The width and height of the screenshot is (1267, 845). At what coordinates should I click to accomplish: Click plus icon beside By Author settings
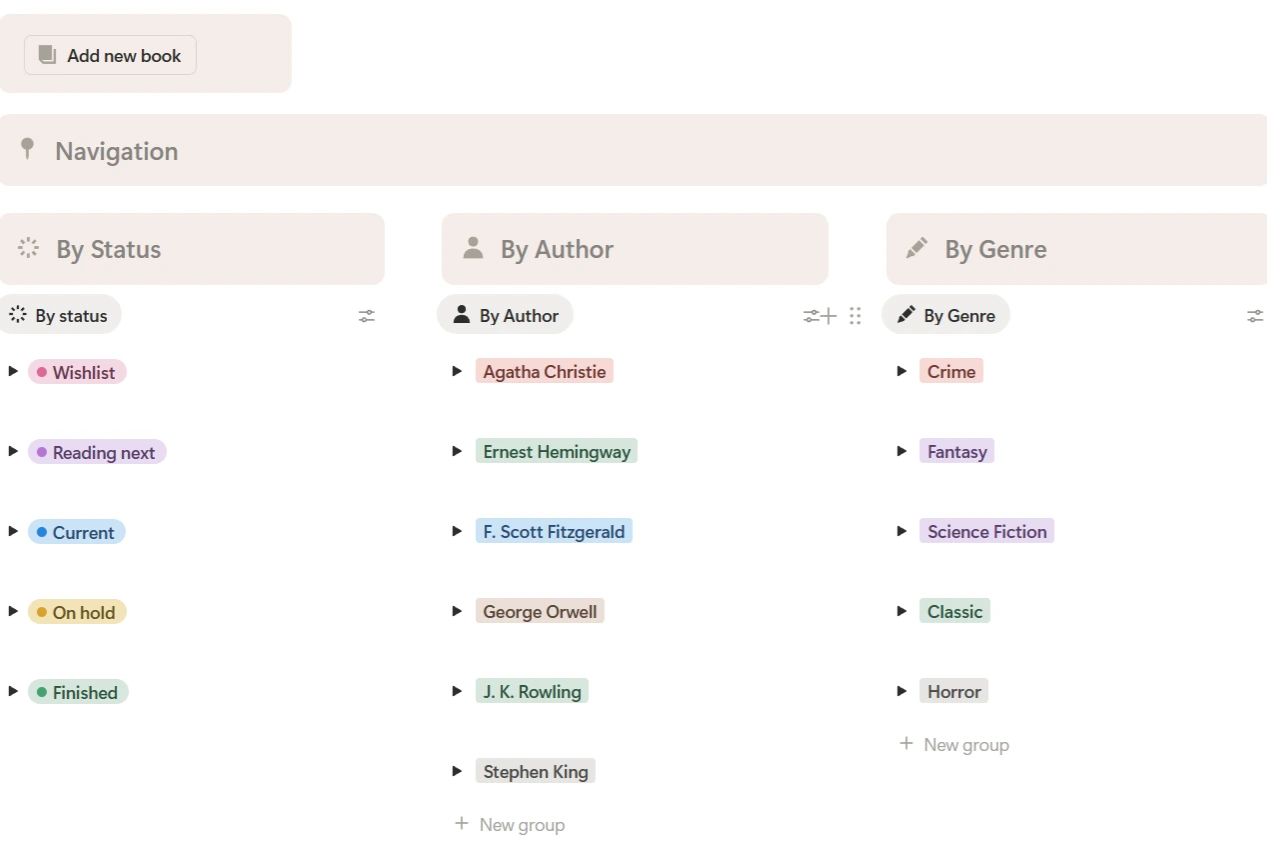(829, 316)
